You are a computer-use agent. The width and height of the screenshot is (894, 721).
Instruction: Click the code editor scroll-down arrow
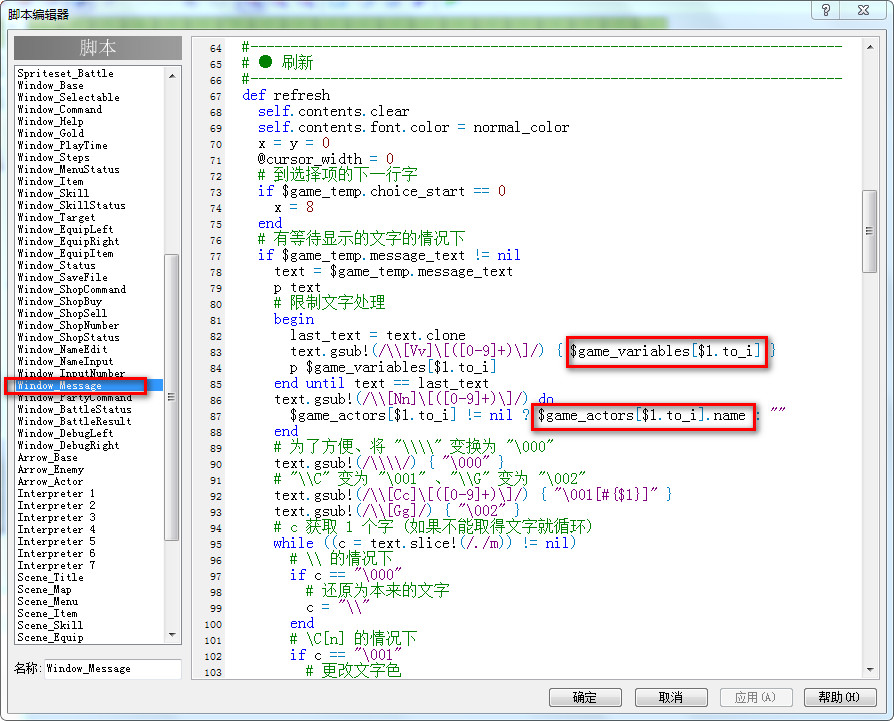[x=869, y=670]
